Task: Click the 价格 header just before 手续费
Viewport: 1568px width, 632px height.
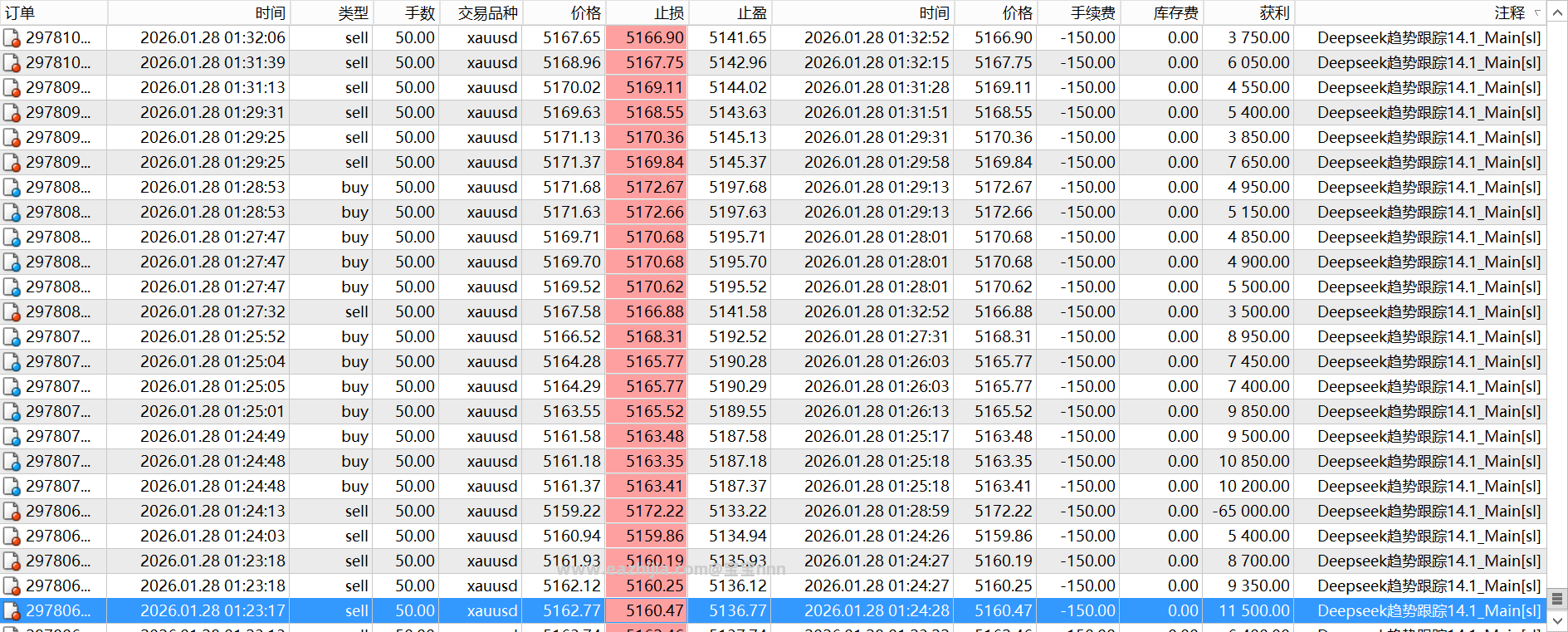Action: (x=996, y=12)
